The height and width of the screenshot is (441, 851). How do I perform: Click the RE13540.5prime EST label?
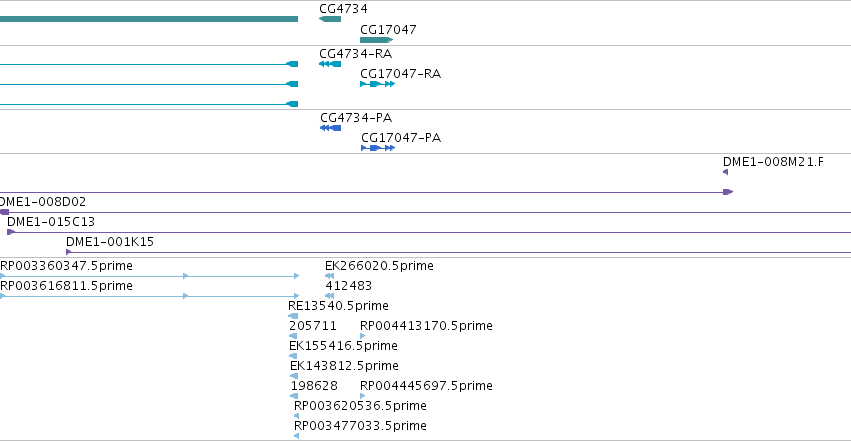click(338, 306)
